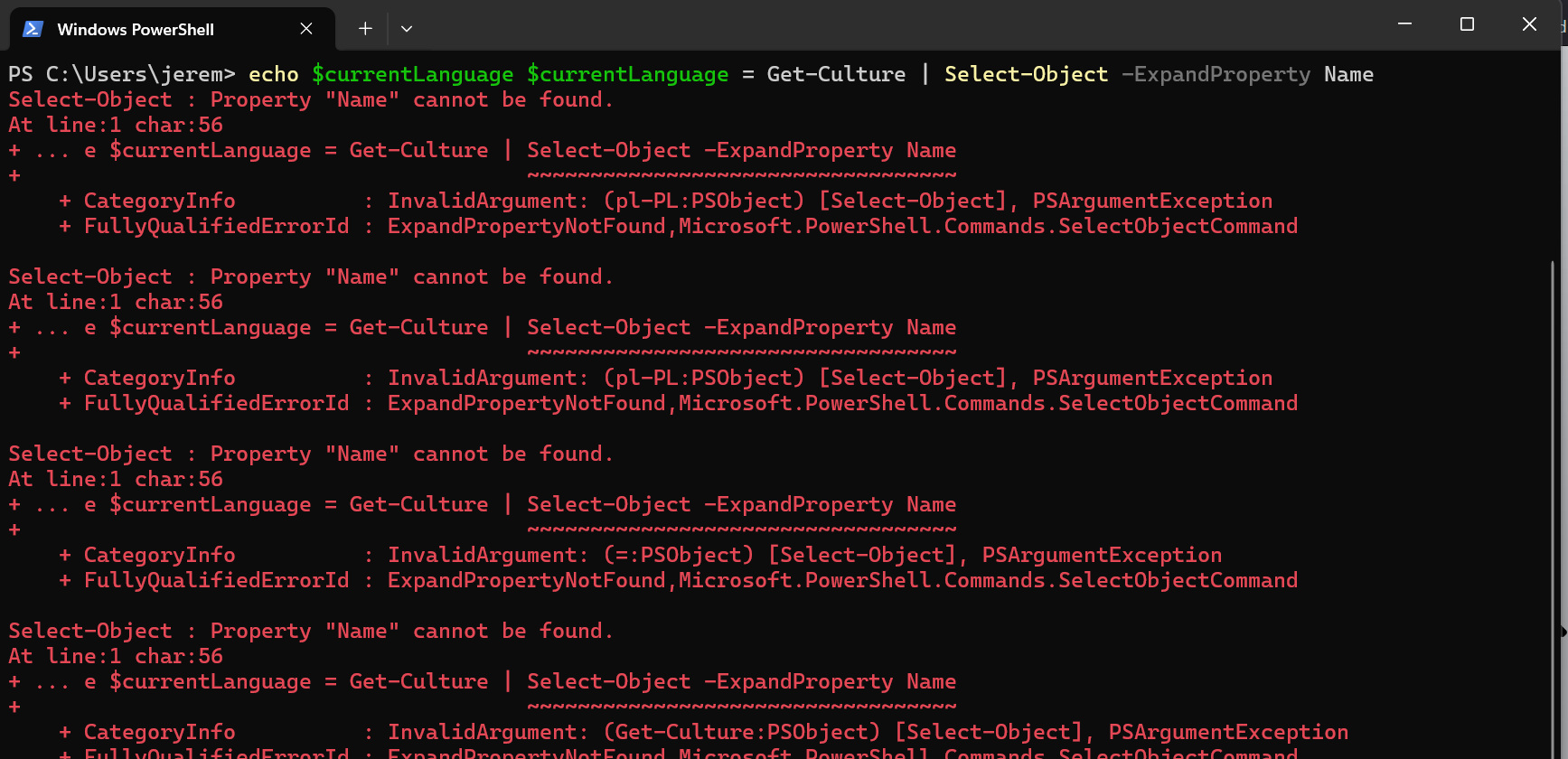Maximize the terminal window
This screenshot has height=759, width=1568.
point(1467,24)
